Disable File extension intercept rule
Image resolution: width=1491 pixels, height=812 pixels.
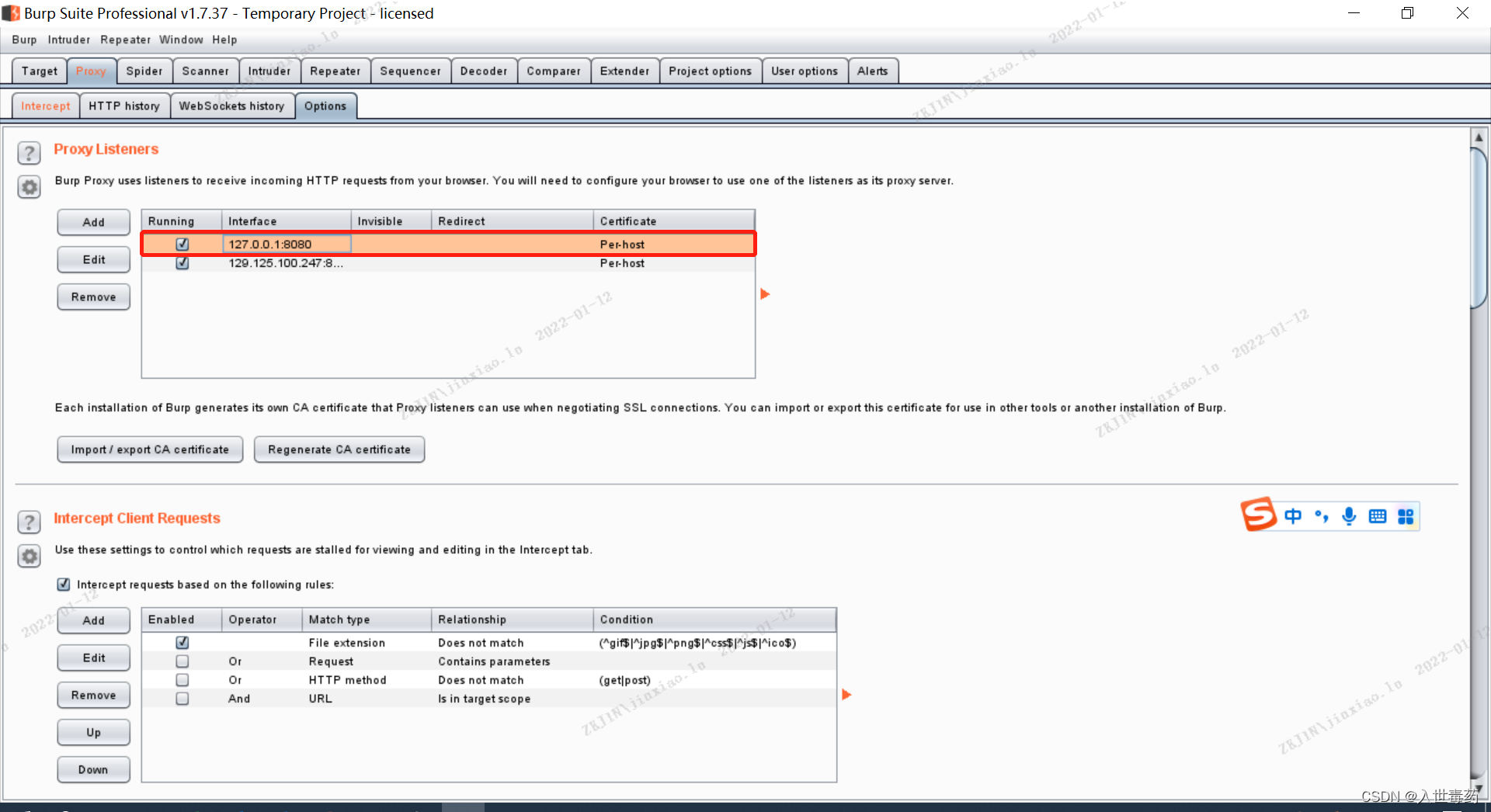(x=182, y=643)
